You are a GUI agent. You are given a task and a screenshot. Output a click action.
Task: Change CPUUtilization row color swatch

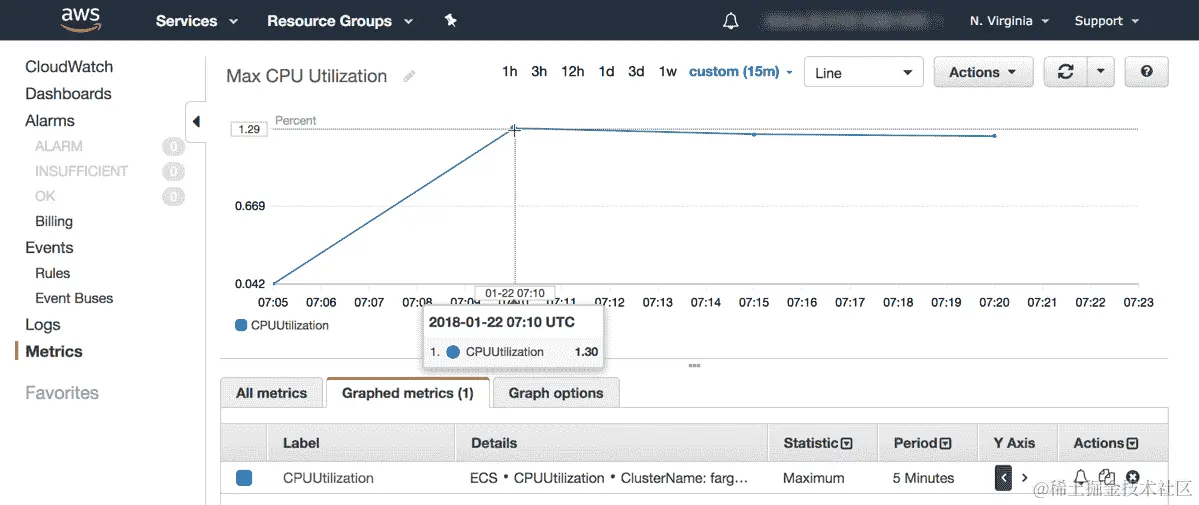(244, 478)
